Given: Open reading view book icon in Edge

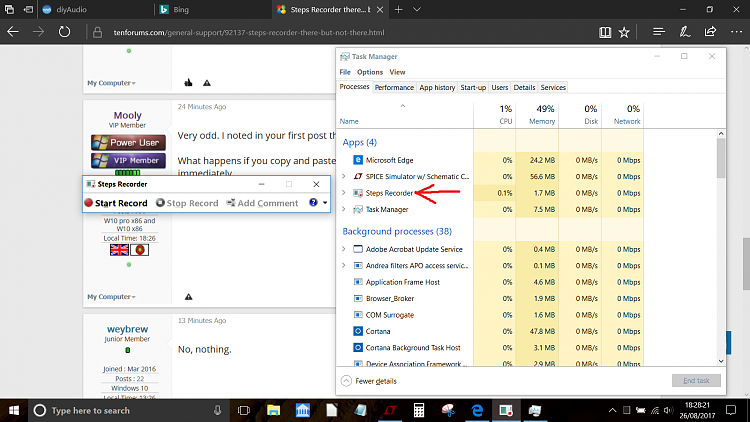Looking at the screenshot, I should point(604,31).
